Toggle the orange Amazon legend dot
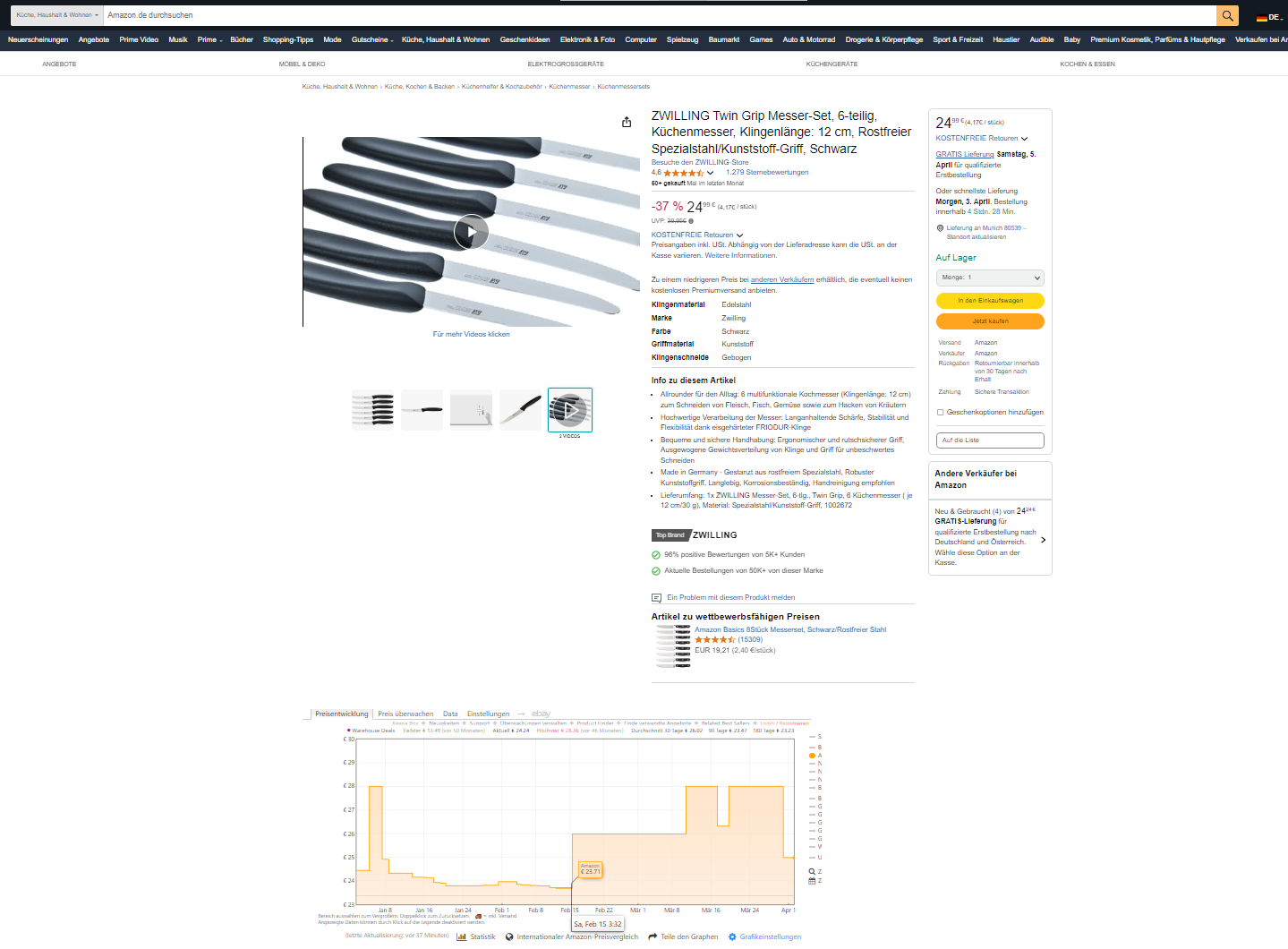 pyautogui.click(x=812, y=756)
